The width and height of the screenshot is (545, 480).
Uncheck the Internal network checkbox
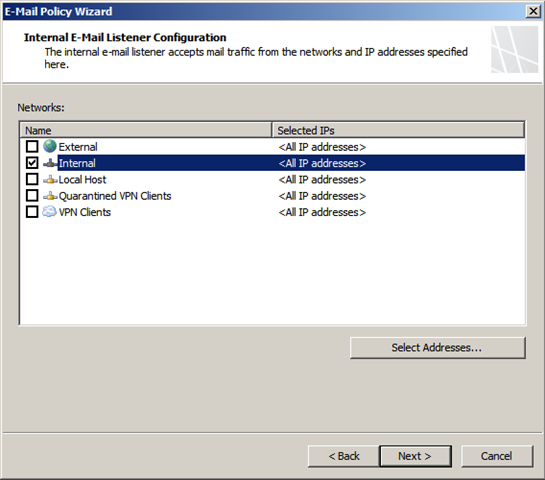click(32, 163)
